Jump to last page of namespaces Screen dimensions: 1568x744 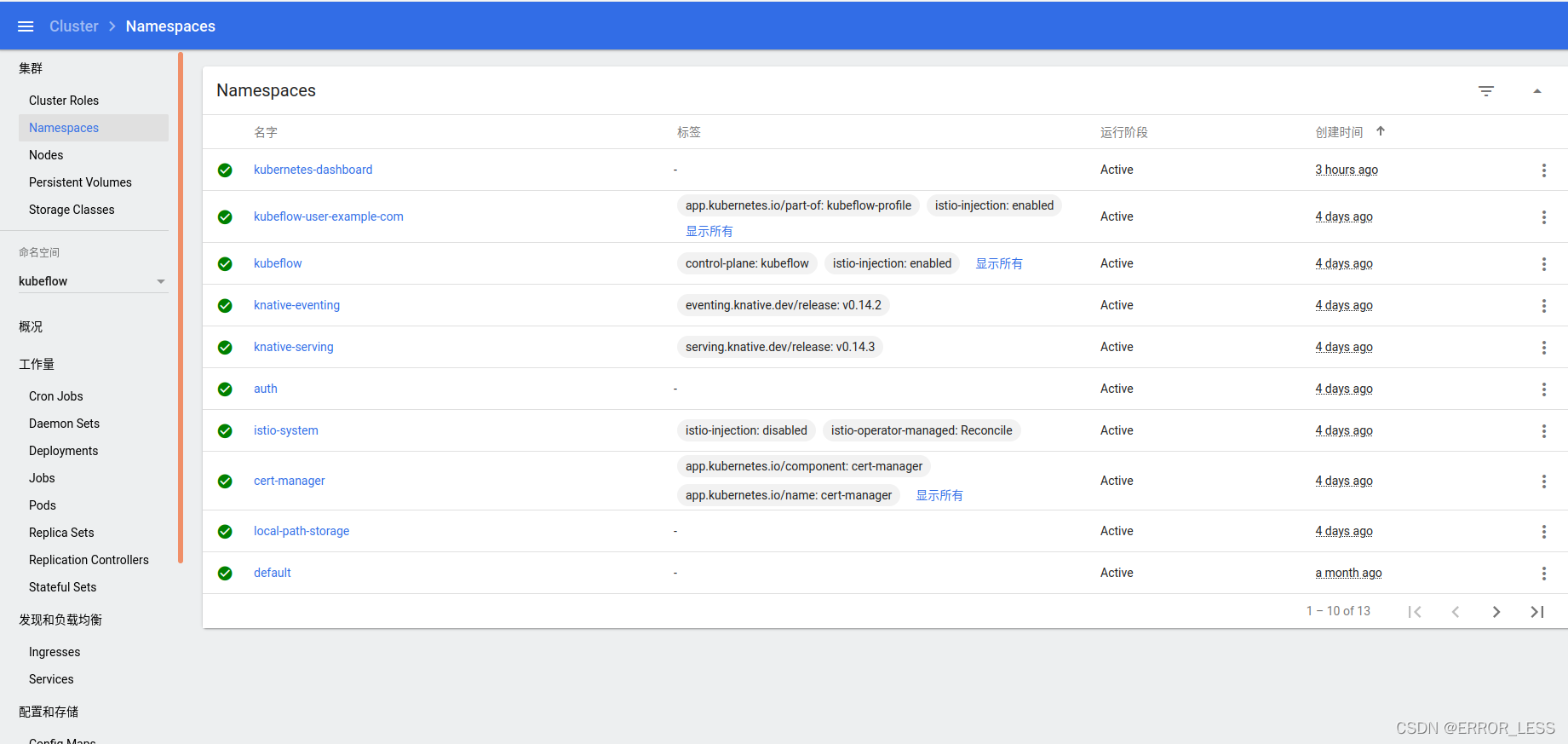[x=1537, y=612]
